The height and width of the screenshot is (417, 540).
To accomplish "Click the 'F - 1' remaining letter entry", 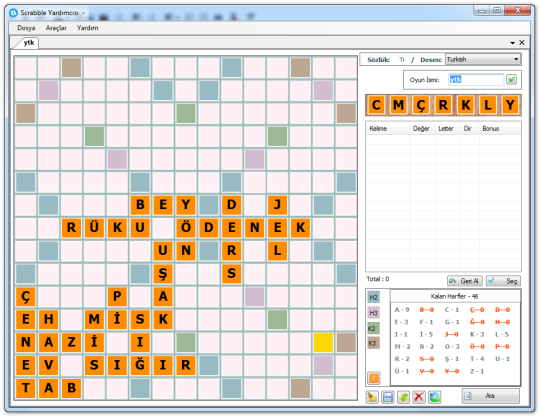I will [x=426, y=322].
